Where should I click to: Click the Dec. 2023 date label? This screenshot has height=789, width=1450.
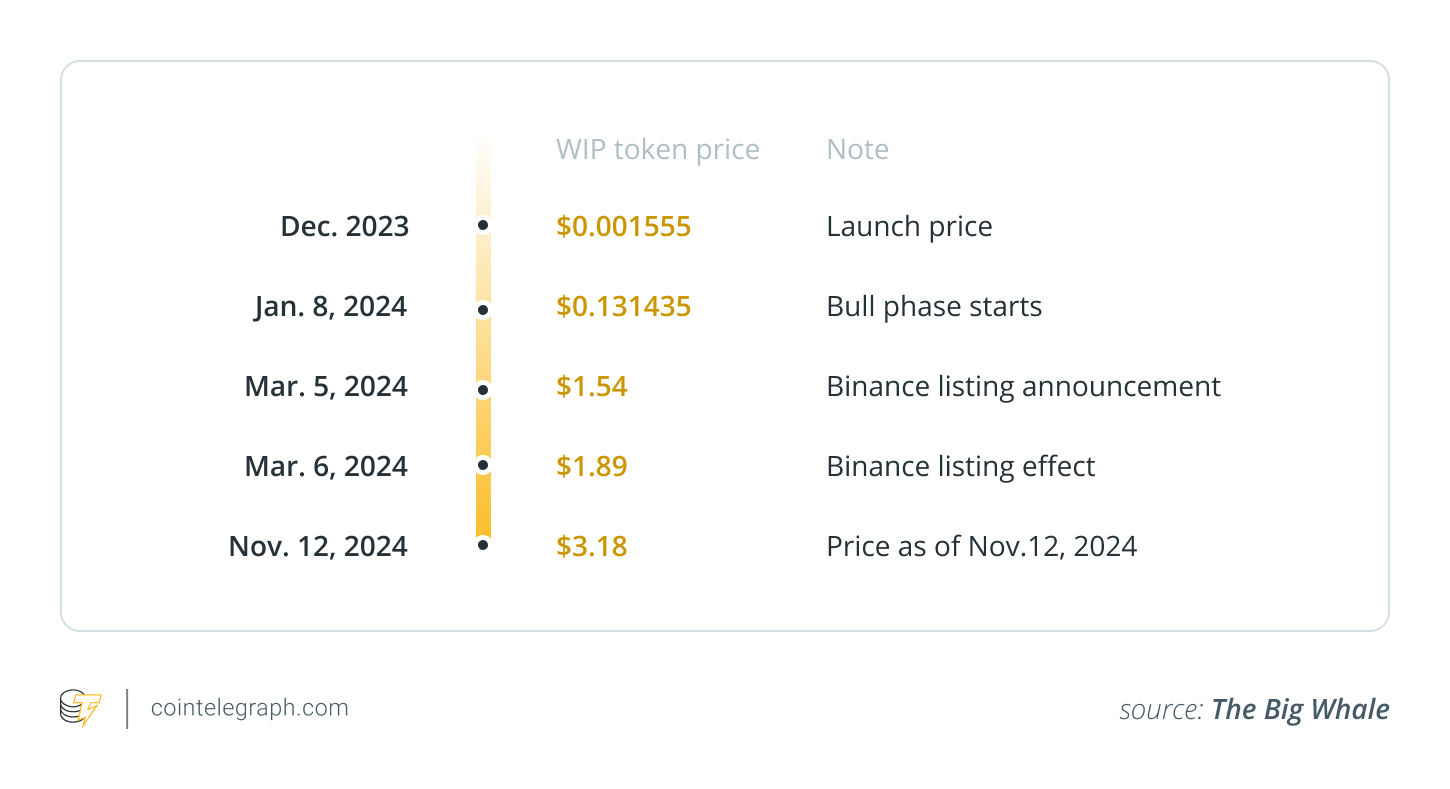(x=344, y=226)
